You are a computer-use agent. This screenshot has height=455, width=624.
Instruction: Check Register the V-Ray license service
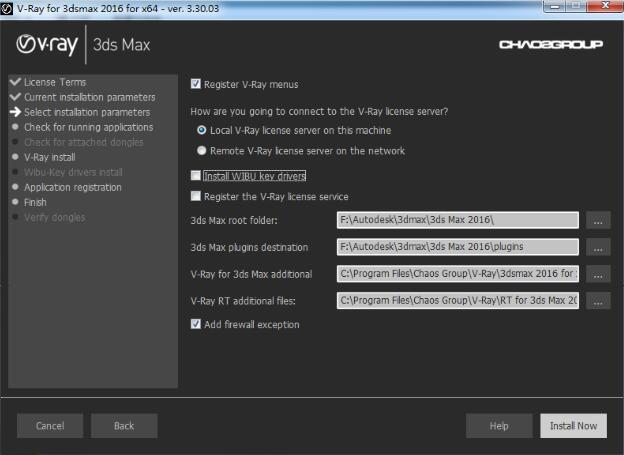pos(196,196)
